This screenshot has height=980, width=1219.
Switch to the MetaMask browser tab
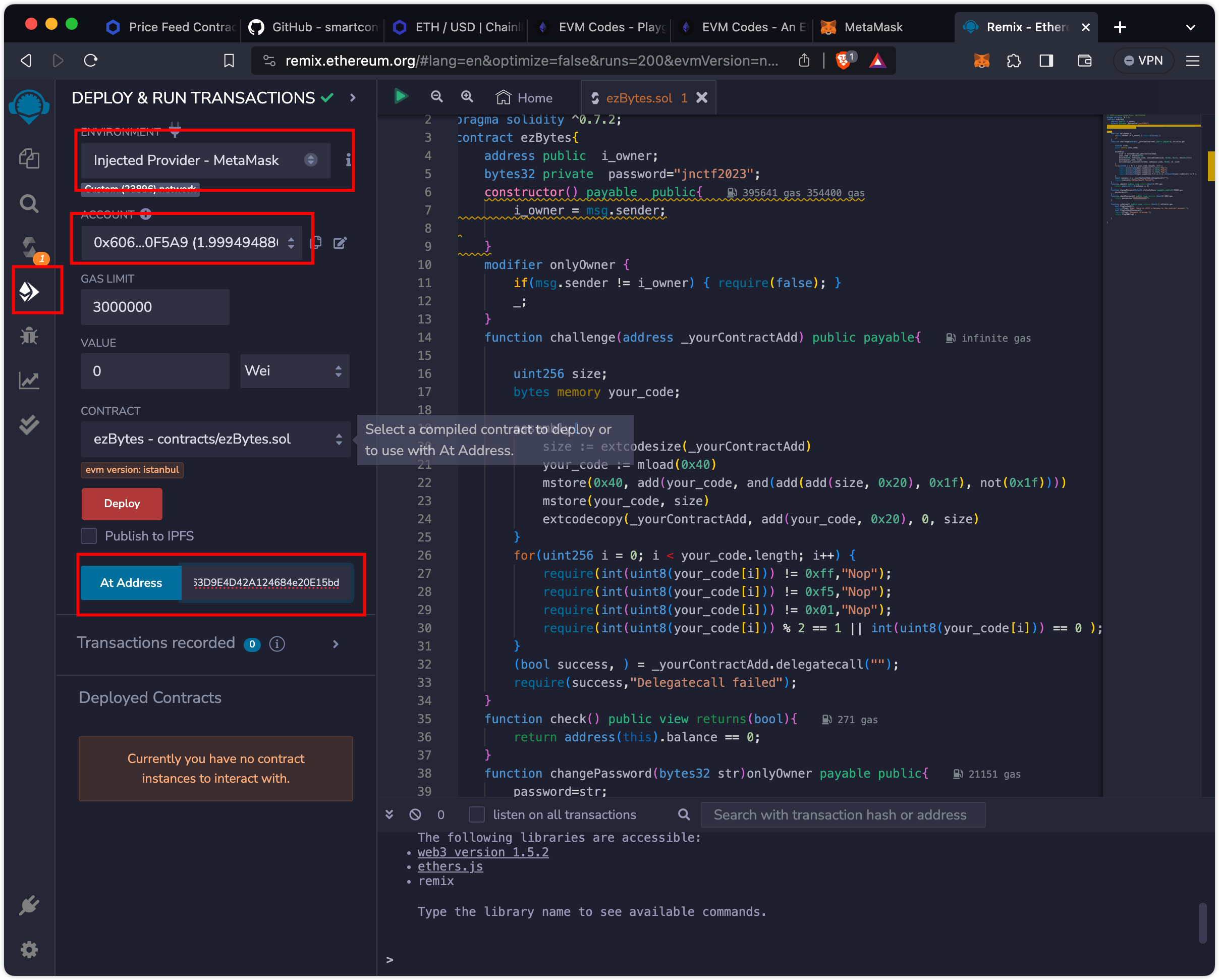click(x=872, y=27)
